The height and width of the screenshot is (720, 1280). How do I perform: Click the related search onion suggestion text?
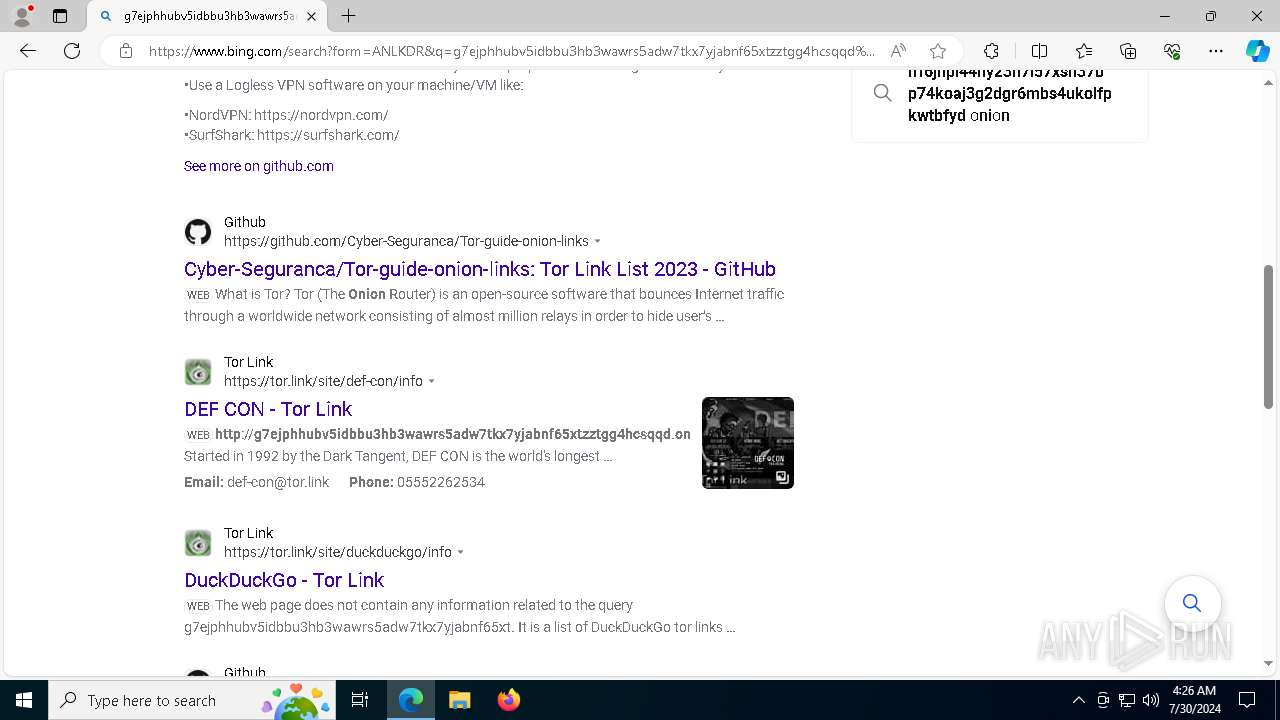click(1010, 94)
